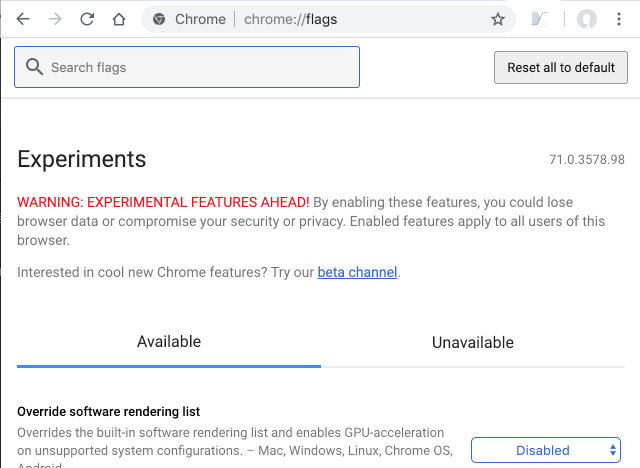This screenshot has height=468, width=640.
Task: Click the Experiments heading
Action: [x=82, y=159]
